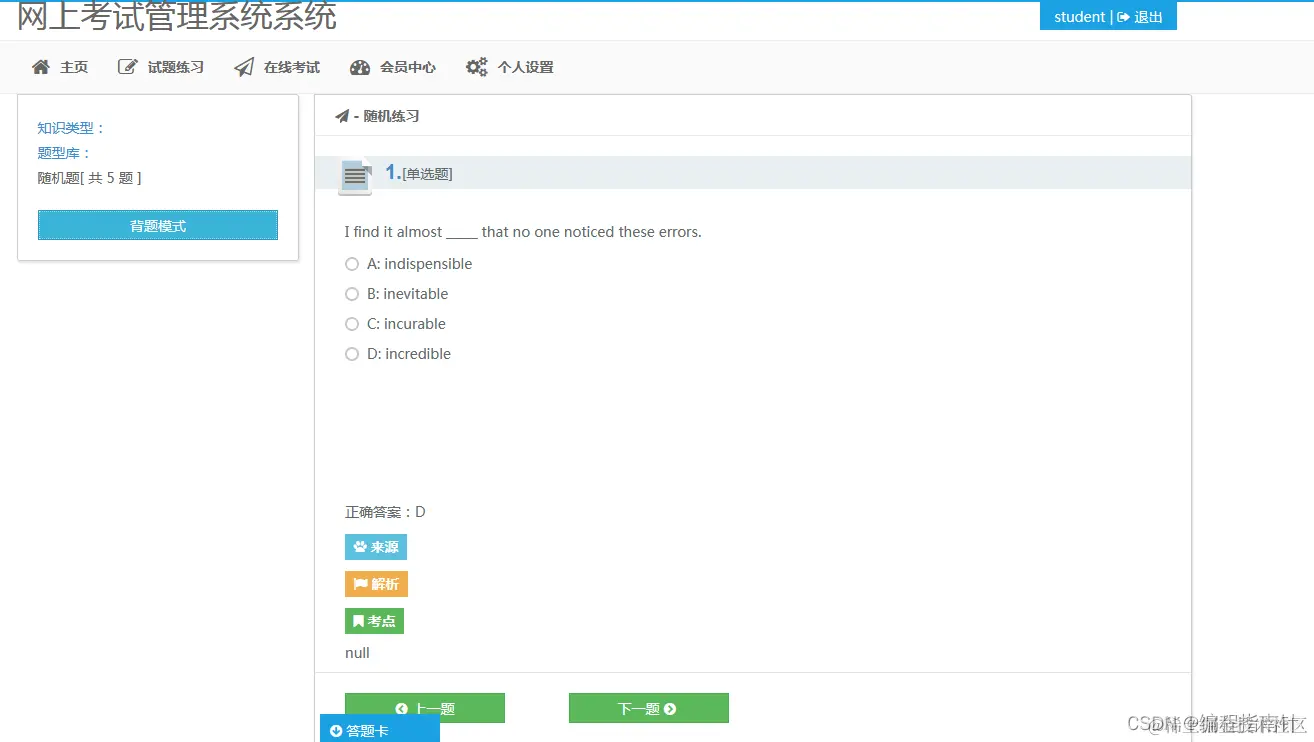Click the 知识类型 label
The height and width of the screenshot is (742, 1314).
[x=71, y=128]
